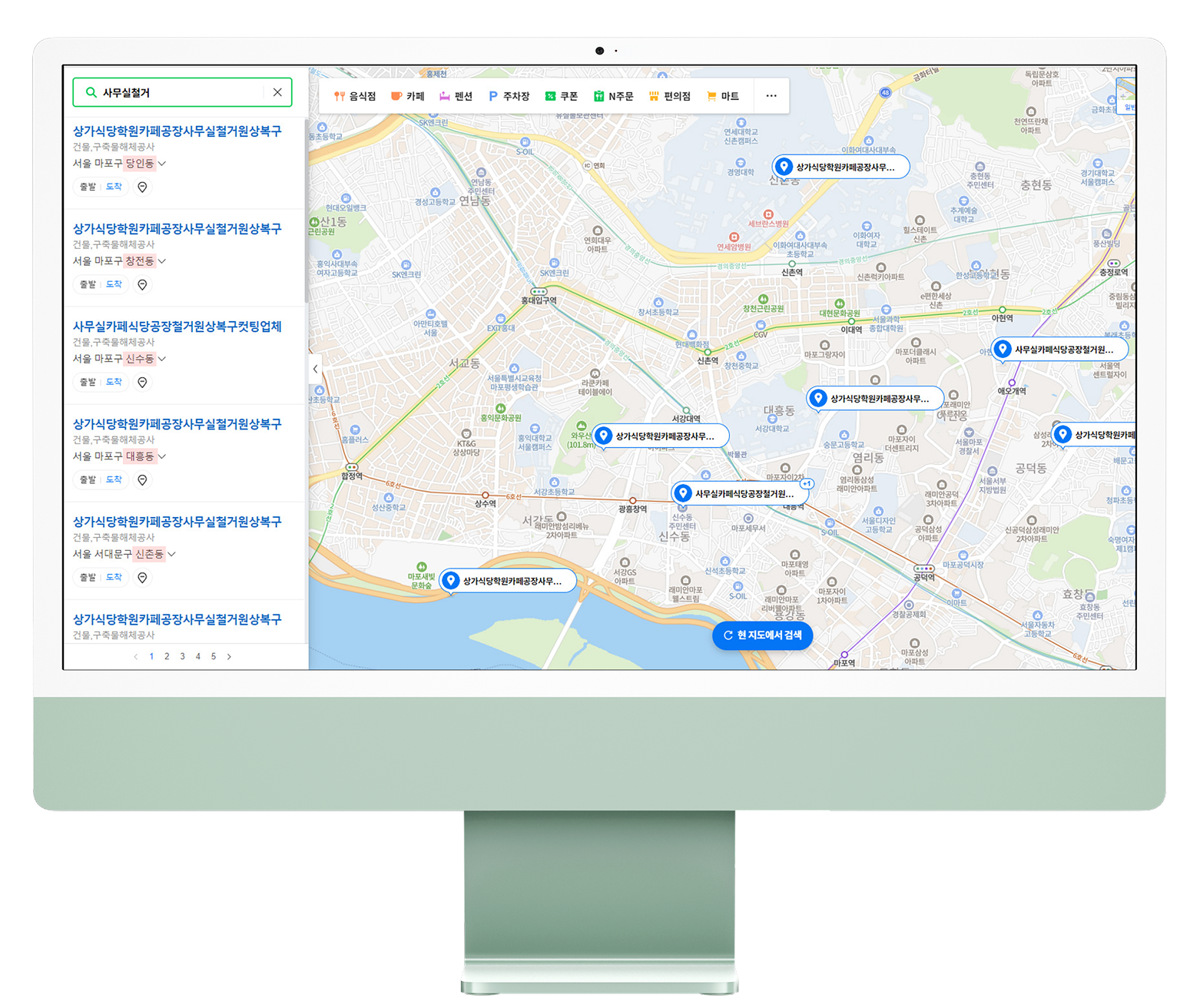Select the 주차장 category filter

click(x=509, y=96)
